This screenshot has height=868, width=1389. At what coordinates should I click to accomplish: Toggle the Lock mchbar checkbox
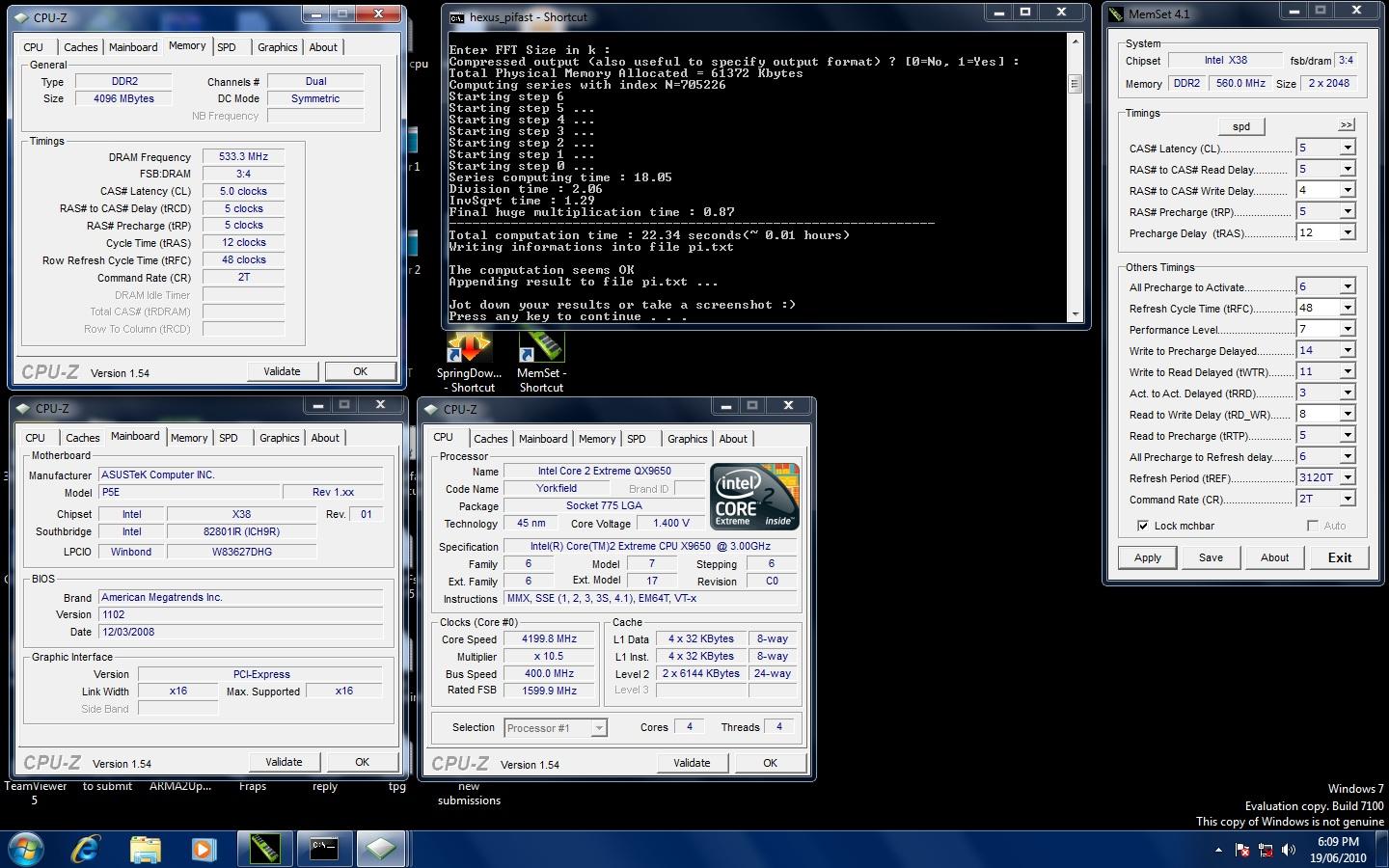(x=1143, y=526)
